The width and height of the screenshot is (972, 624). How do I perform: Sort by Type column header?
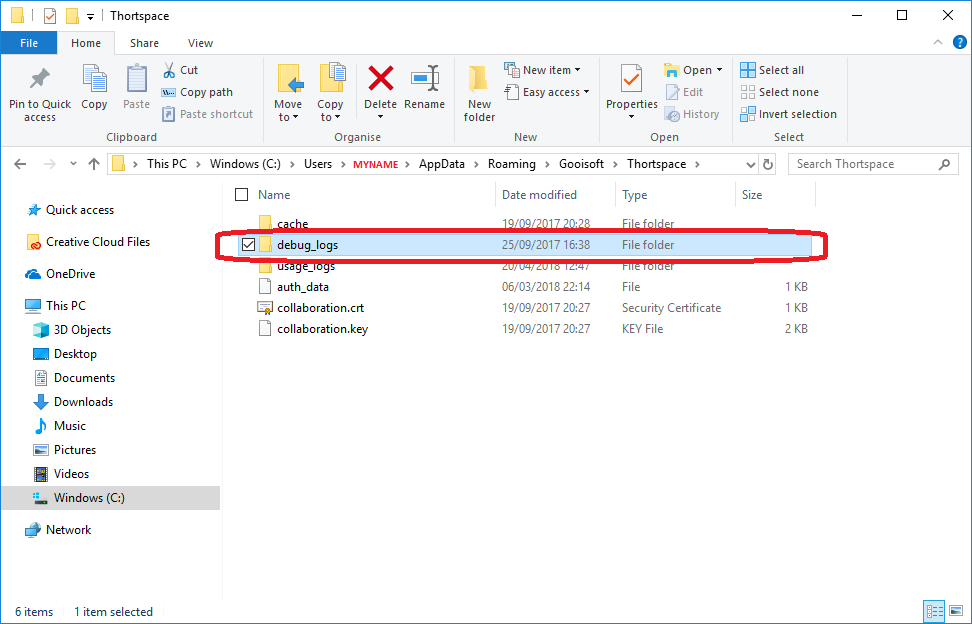click(635, 195)
